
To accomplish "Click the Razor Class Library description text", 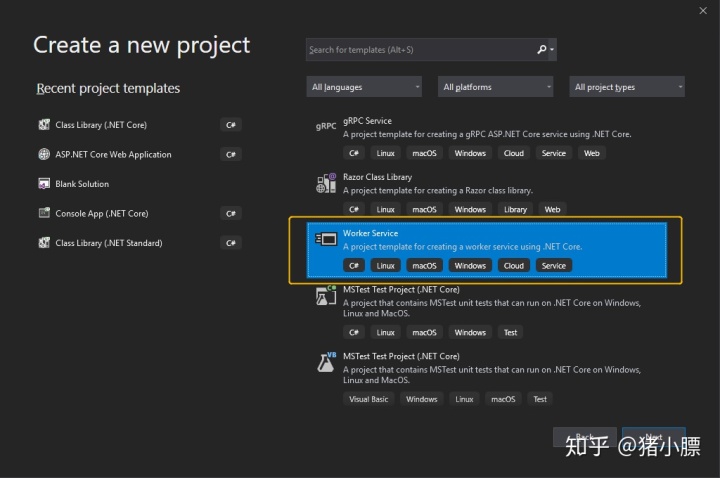I will point(438,190).
